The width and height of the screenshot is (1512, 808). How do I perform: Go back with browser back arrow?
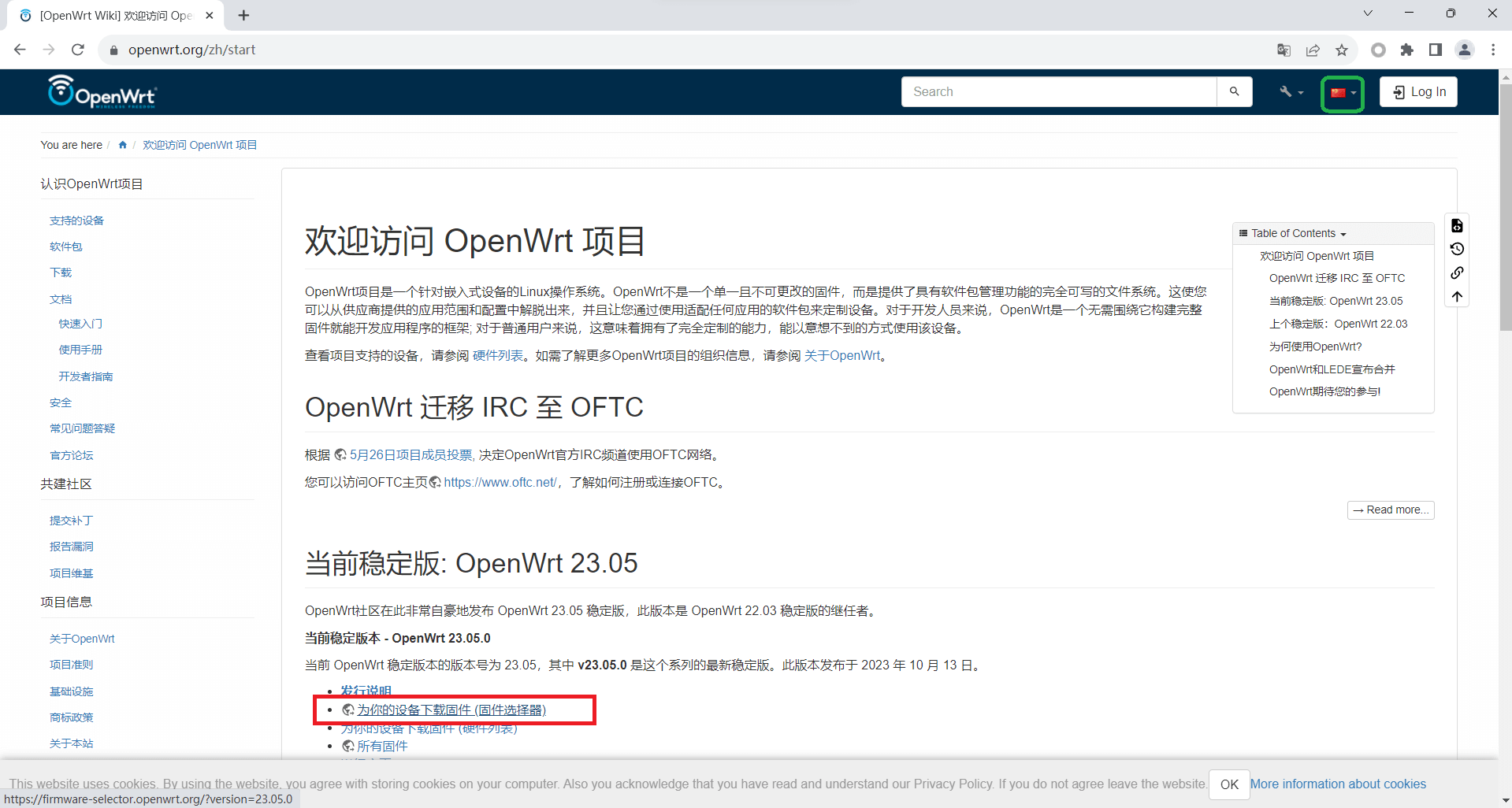coord(20,50)
